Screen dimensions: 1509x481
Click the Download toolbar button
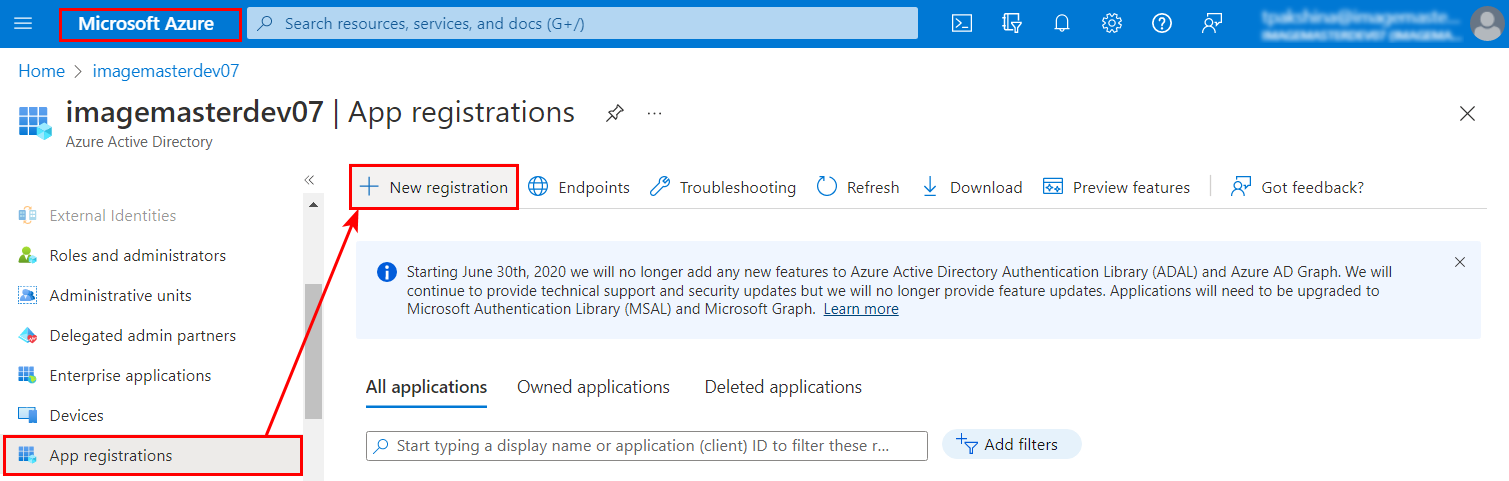tap(971, 187)
